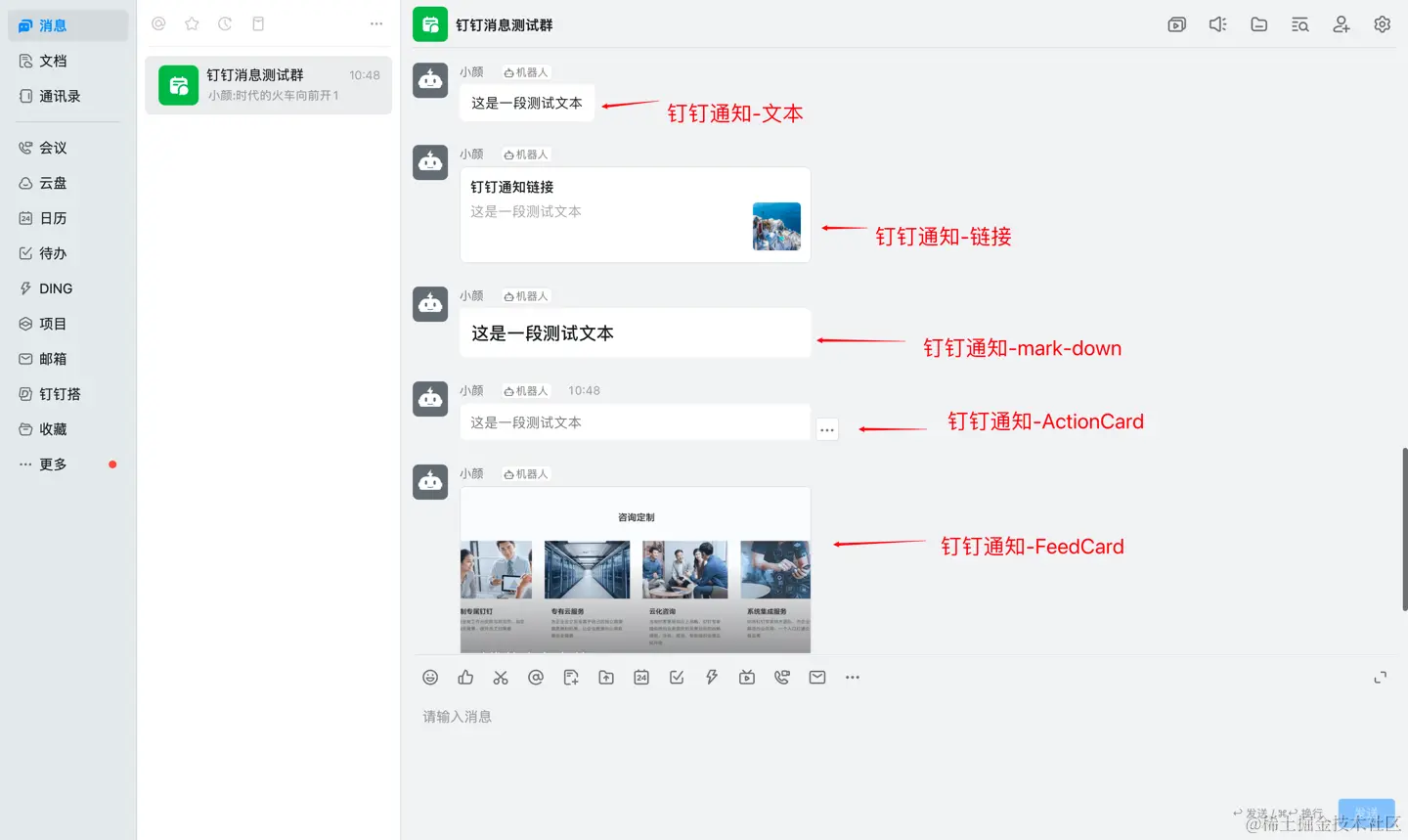
Task: Send a thumbs-up like
Action: 465,678
